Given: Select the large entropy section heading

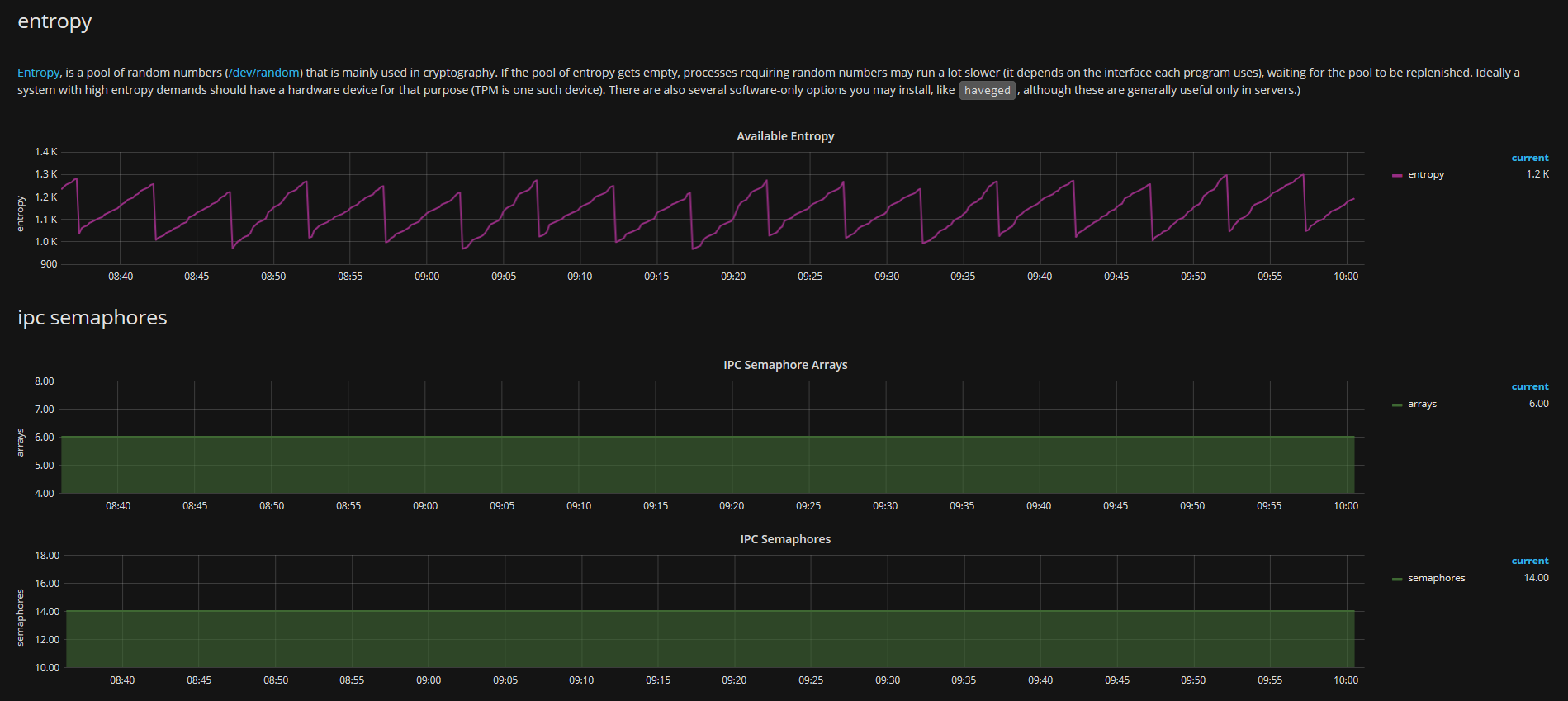Looking at the screenshot, I should pyautogui.click(x=54, y=22).
